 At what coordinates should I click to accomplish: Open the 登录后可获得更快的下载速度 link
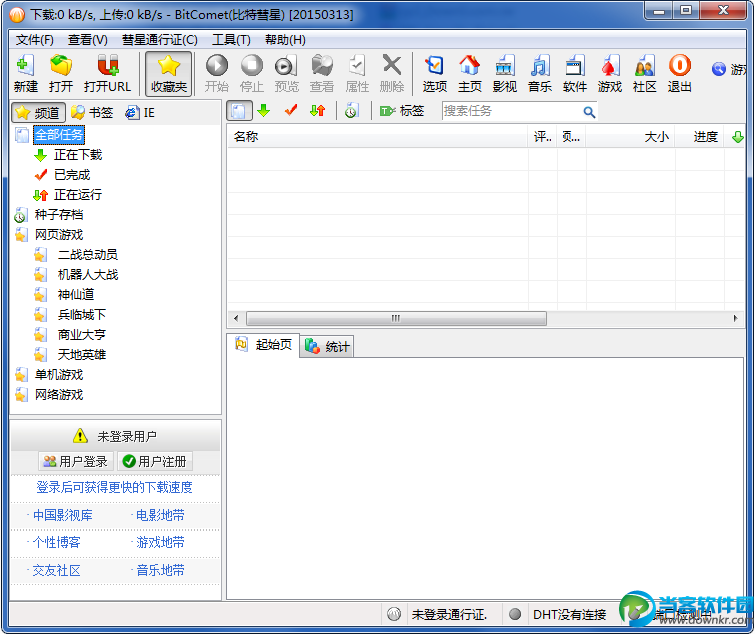point(114,488)
